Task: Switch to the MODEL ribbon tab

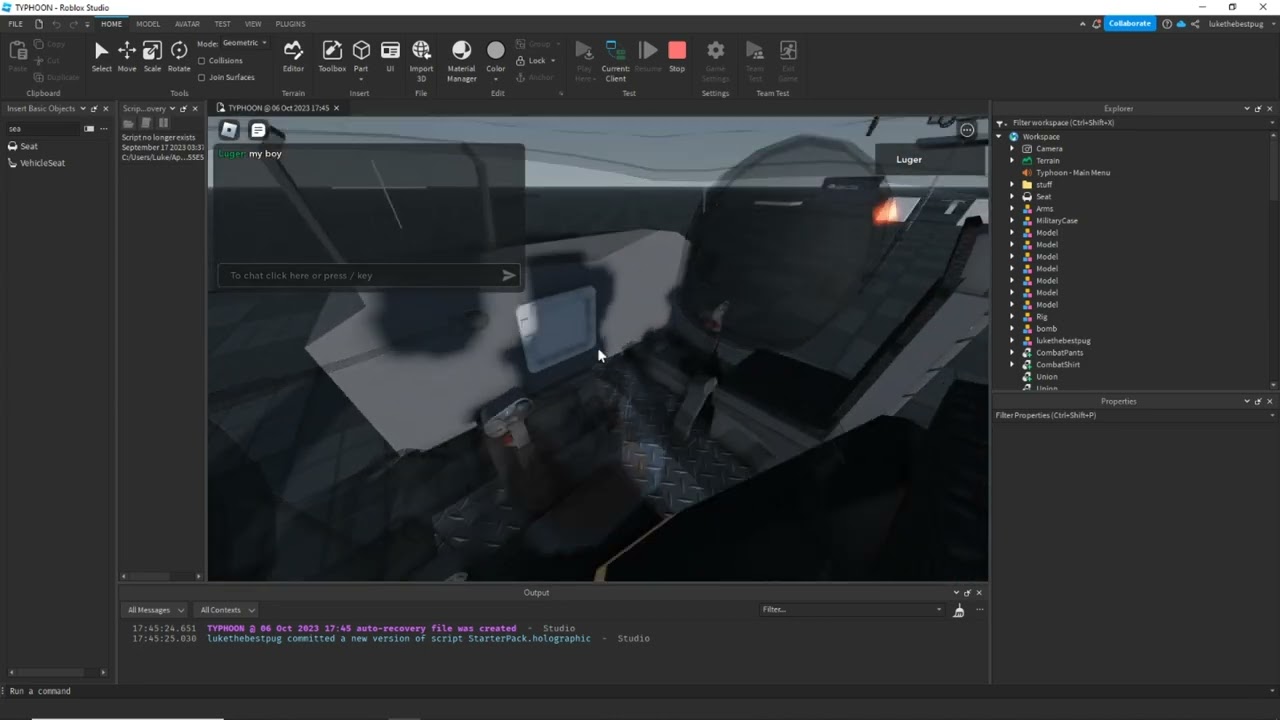Action: point(148,24)
